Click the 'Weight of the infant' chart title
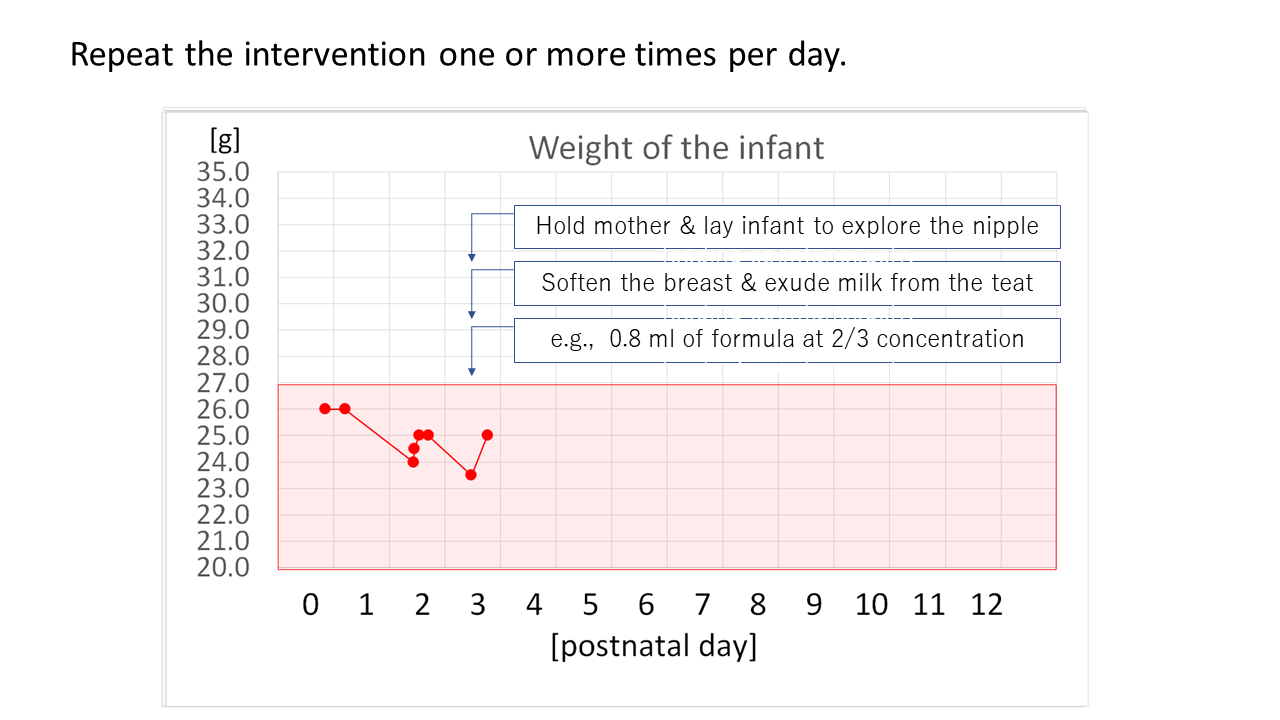1280x720 pixels. 676,148
